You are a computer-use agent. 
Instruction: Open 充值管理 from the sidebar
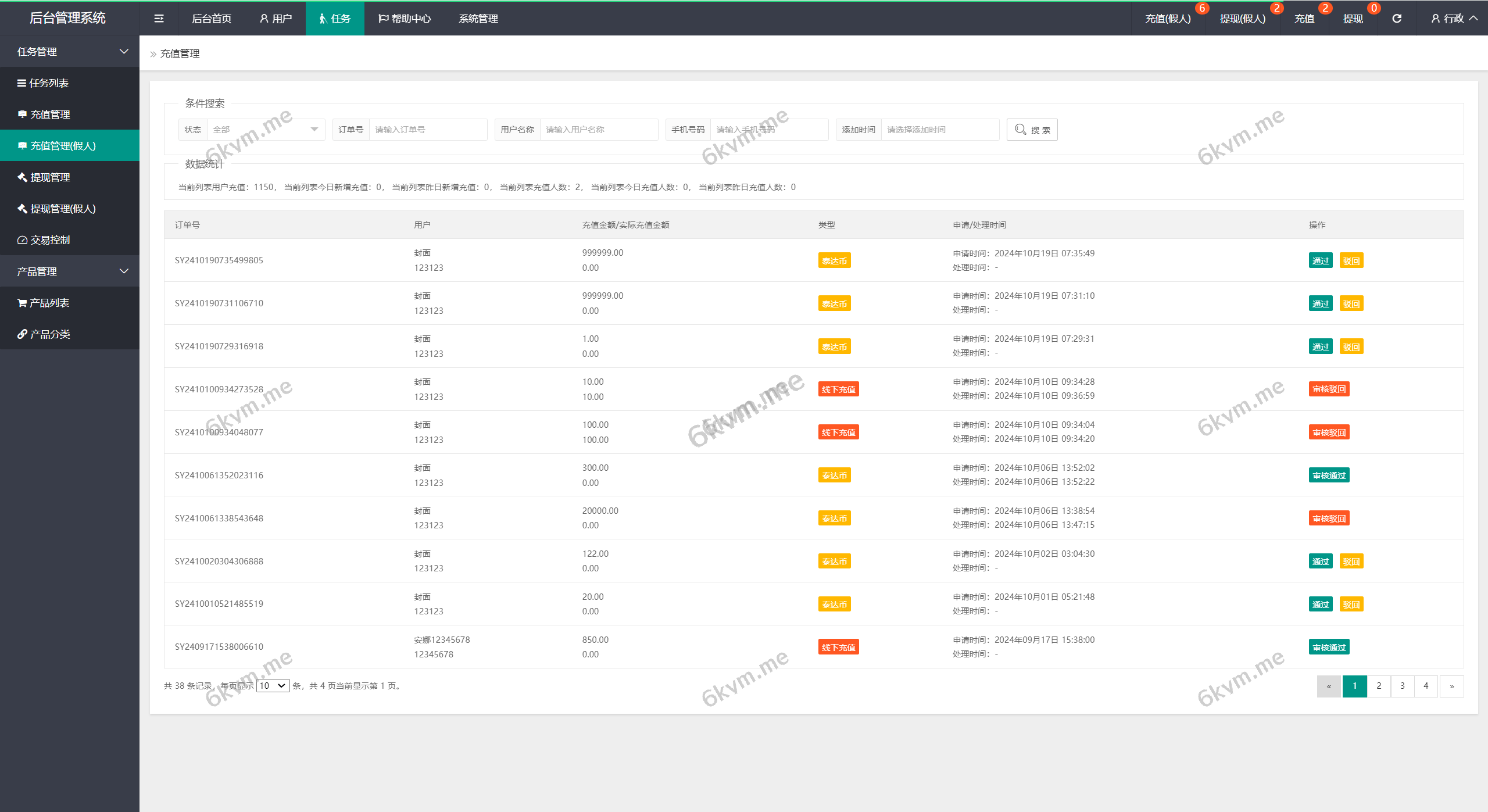[51, 114]
